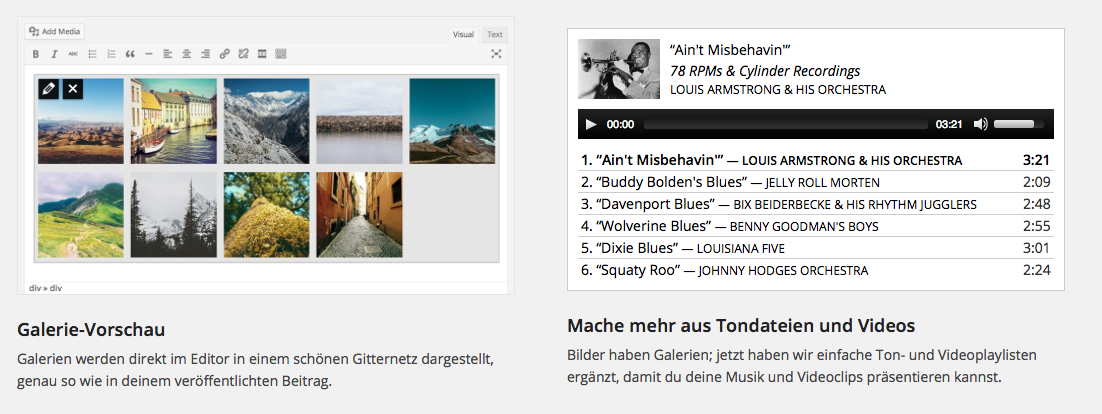Click the Add Media button
1102x414 pixels.
[56, 31]
